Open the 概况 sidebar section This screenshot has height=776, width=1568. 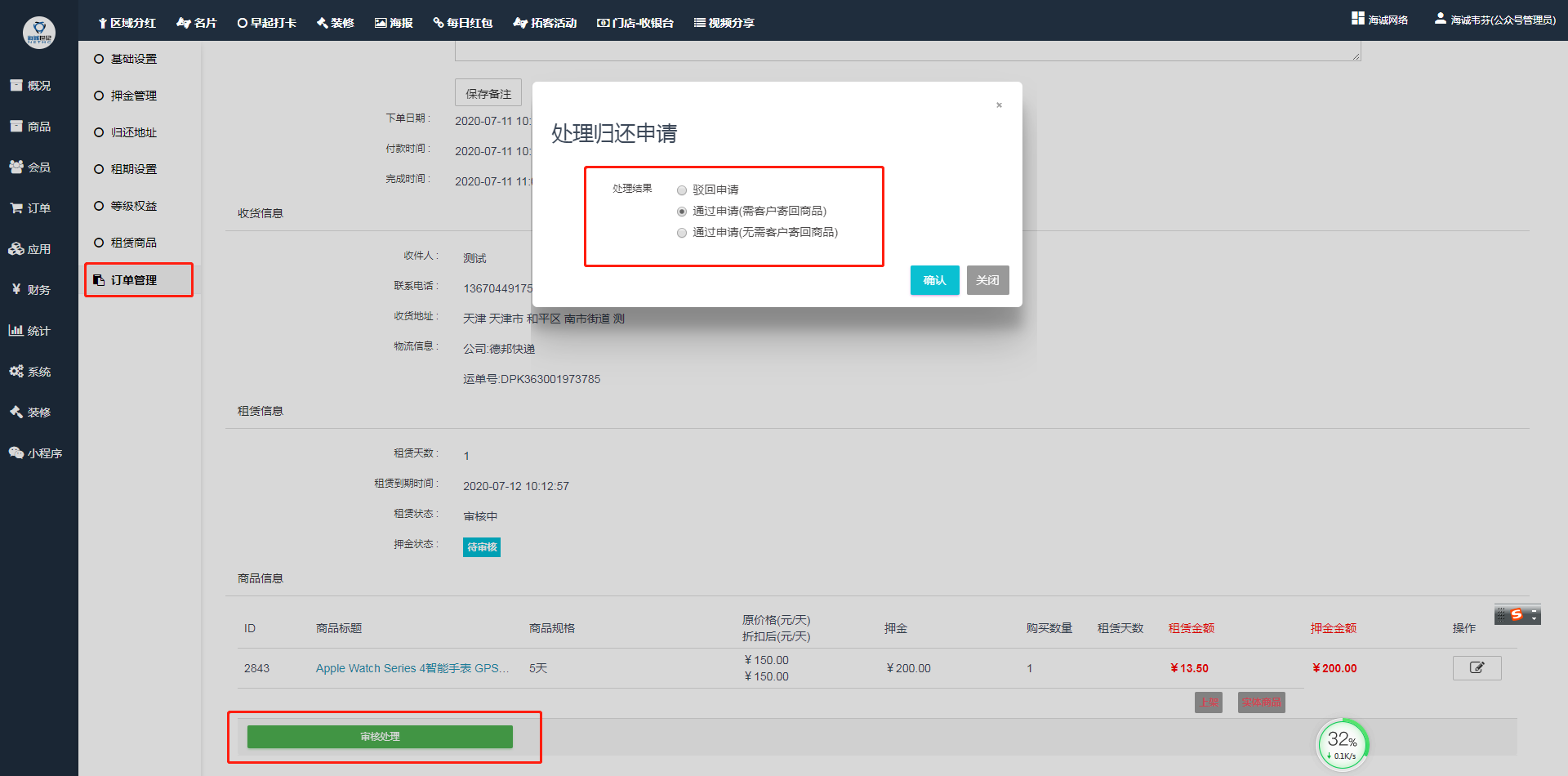point(31,86)
